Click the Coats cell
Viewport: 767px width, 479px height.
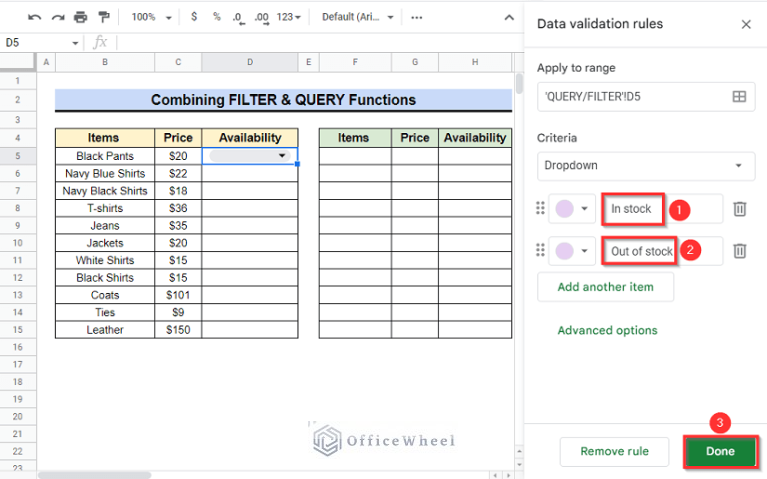[105, 295]
